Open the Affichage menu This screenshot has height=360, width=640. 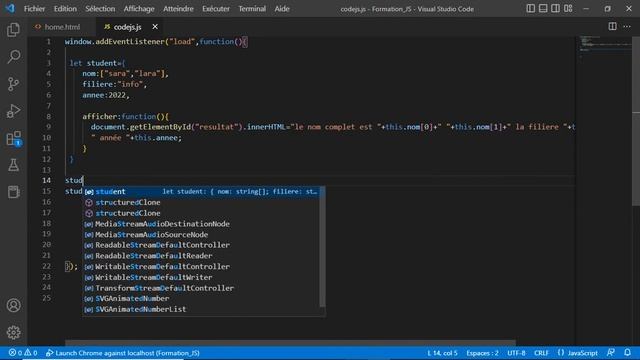point(139,9)
